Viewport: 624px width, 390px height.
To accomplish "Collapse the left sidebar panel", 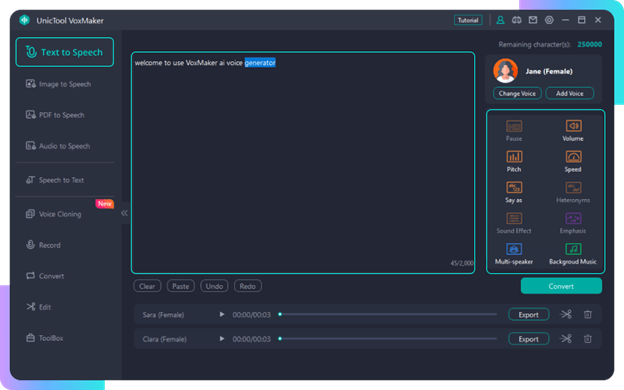I will point(124,213).
